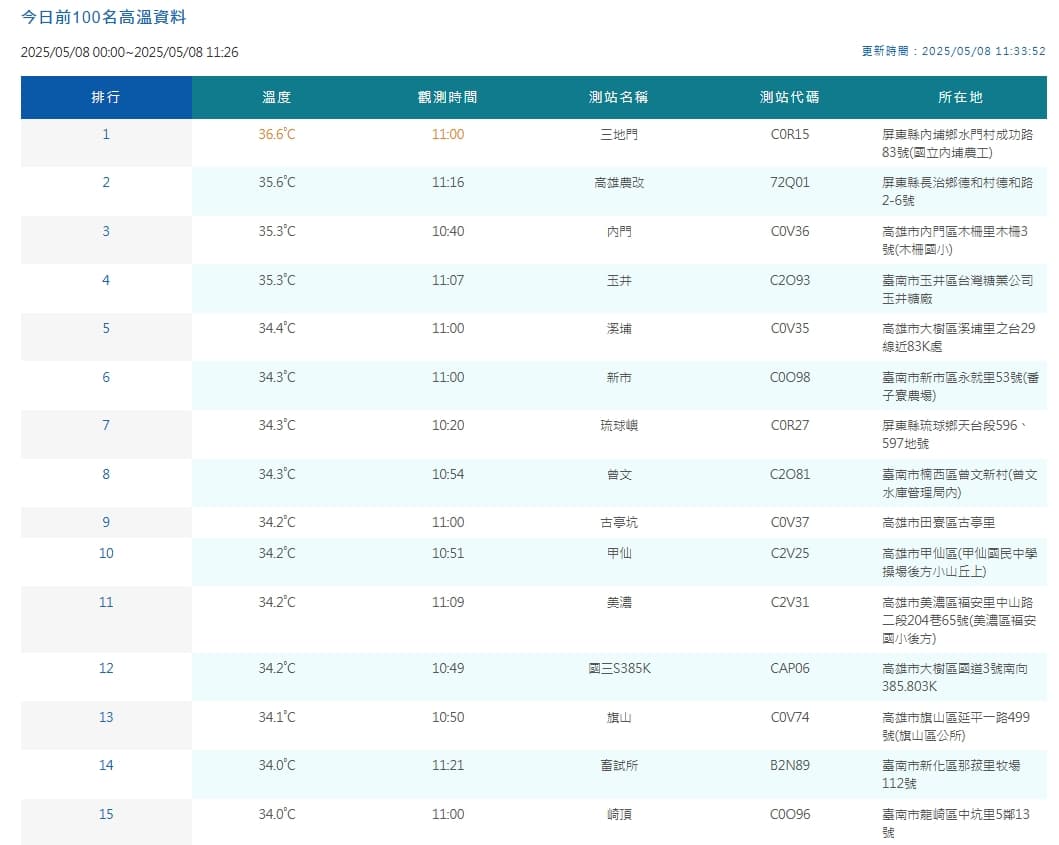Click station code C0R27
This screenshot has height=845, width=1059.
(790, 426)
